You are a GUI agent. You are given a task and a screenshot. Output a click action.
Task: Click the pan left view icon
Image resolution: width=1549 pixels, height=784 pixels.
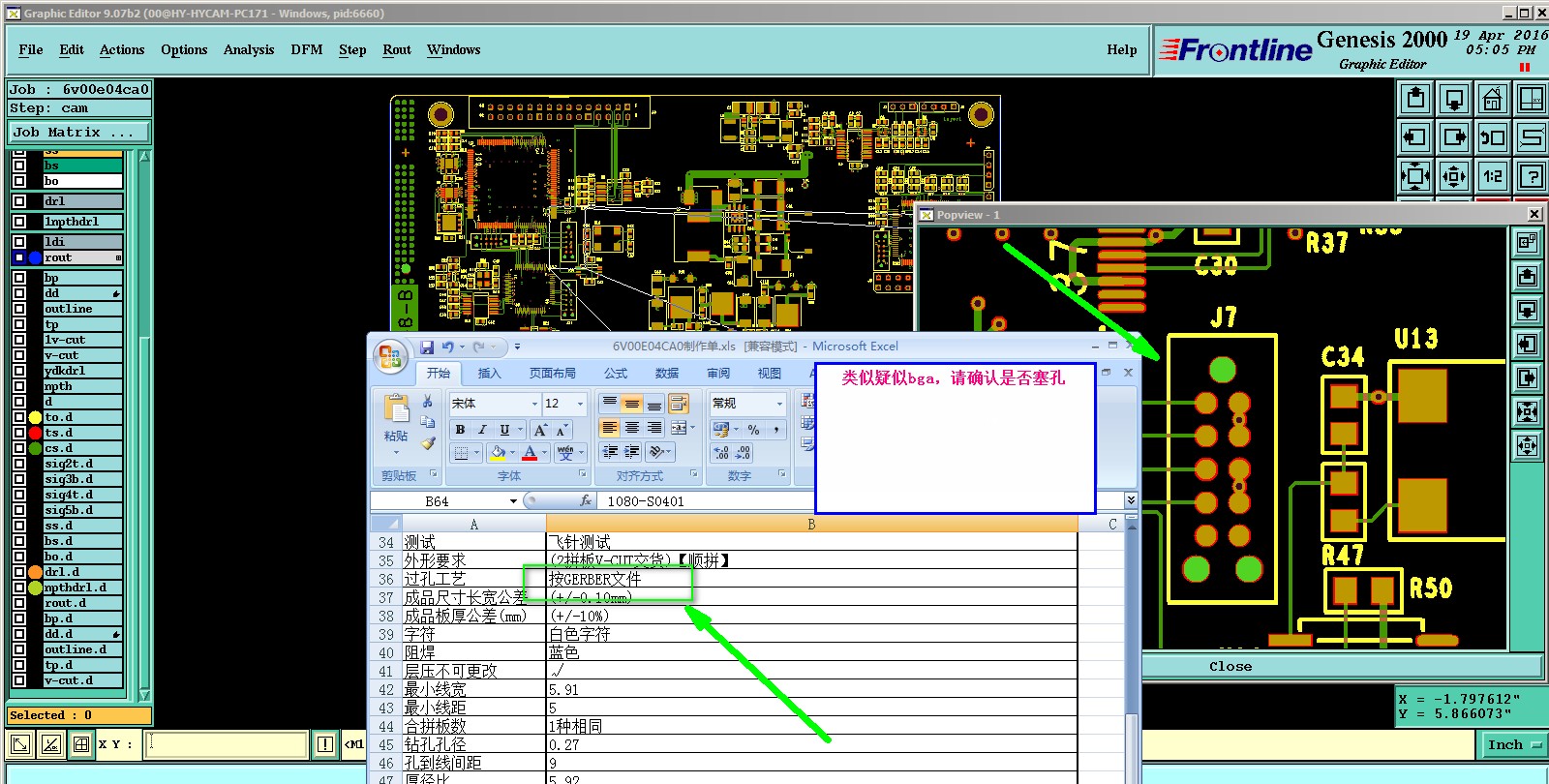1415,137
